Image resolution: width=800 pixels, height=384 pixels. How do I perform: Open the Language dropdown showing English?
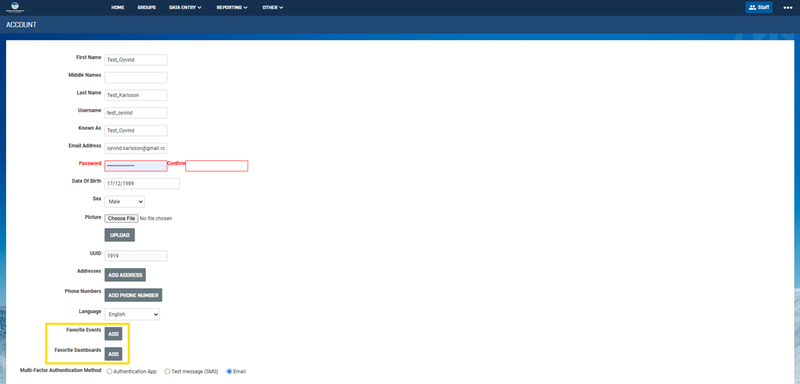click(132, 315)
